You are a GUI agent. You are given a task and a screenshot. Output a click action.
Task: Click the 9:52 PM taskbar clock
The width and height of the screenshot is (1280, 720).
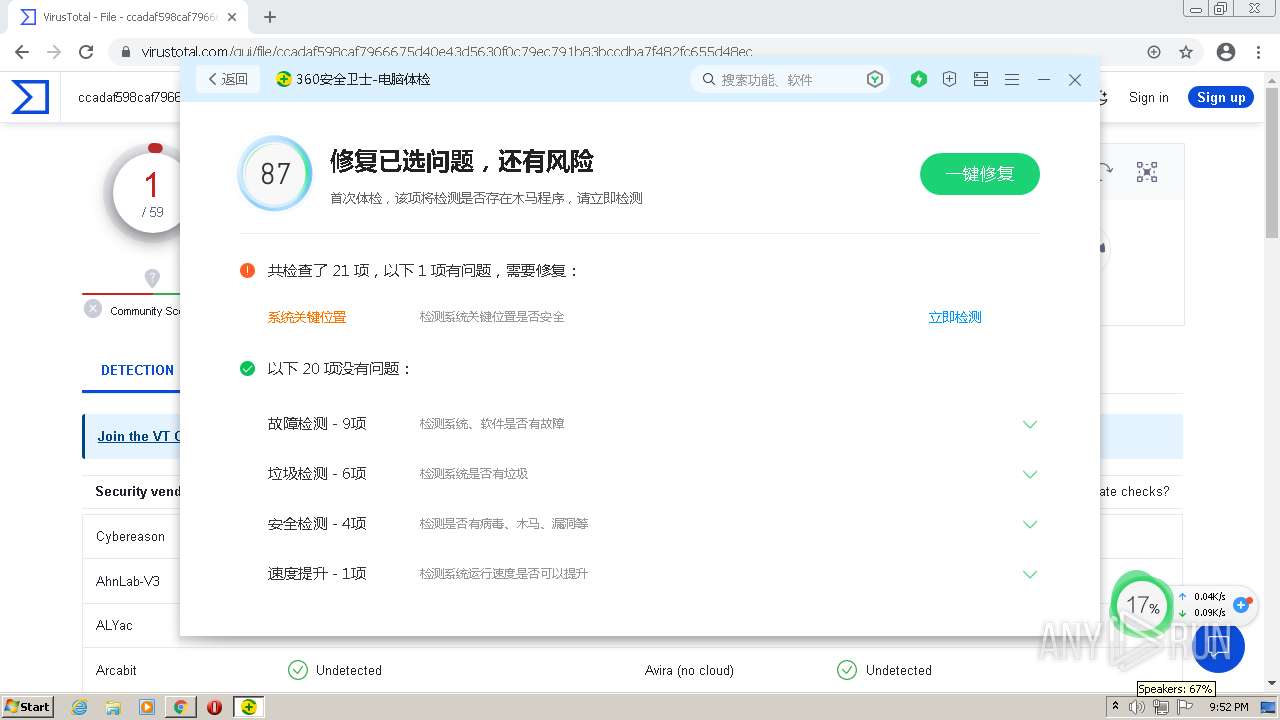coord(1228,707)
